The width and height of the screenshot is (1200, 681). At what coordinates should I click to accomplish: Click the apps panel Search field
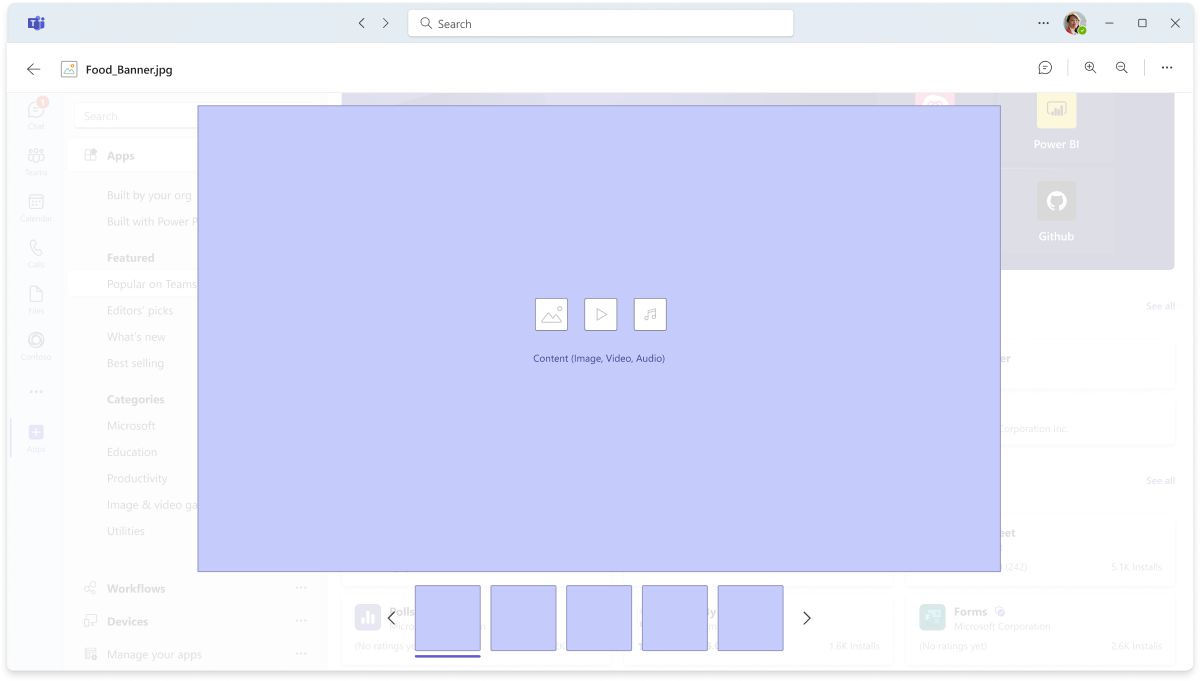pyautogui.click(x=136, y=116)
